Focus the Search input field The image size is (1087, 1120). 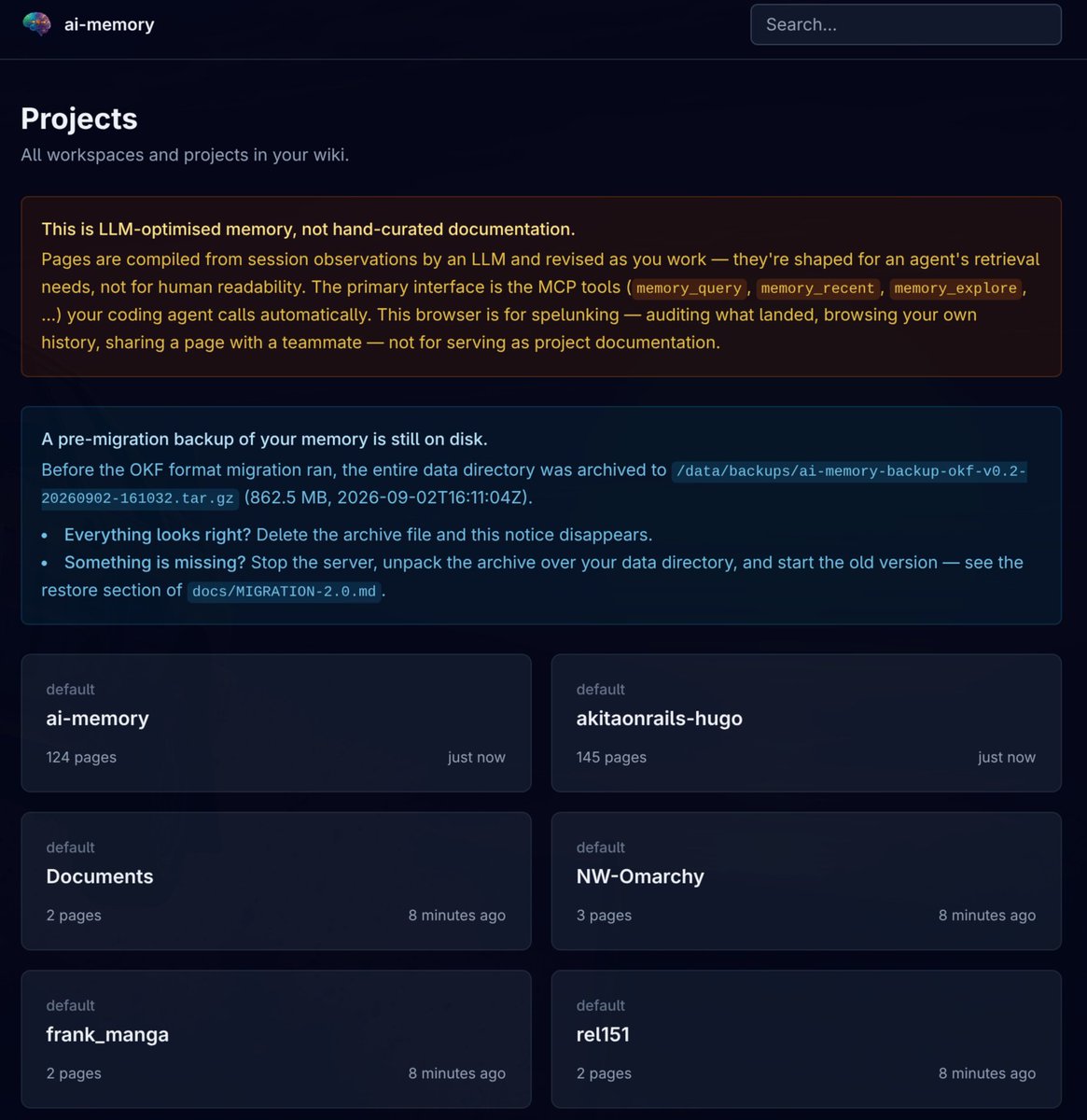pos(905,24)
